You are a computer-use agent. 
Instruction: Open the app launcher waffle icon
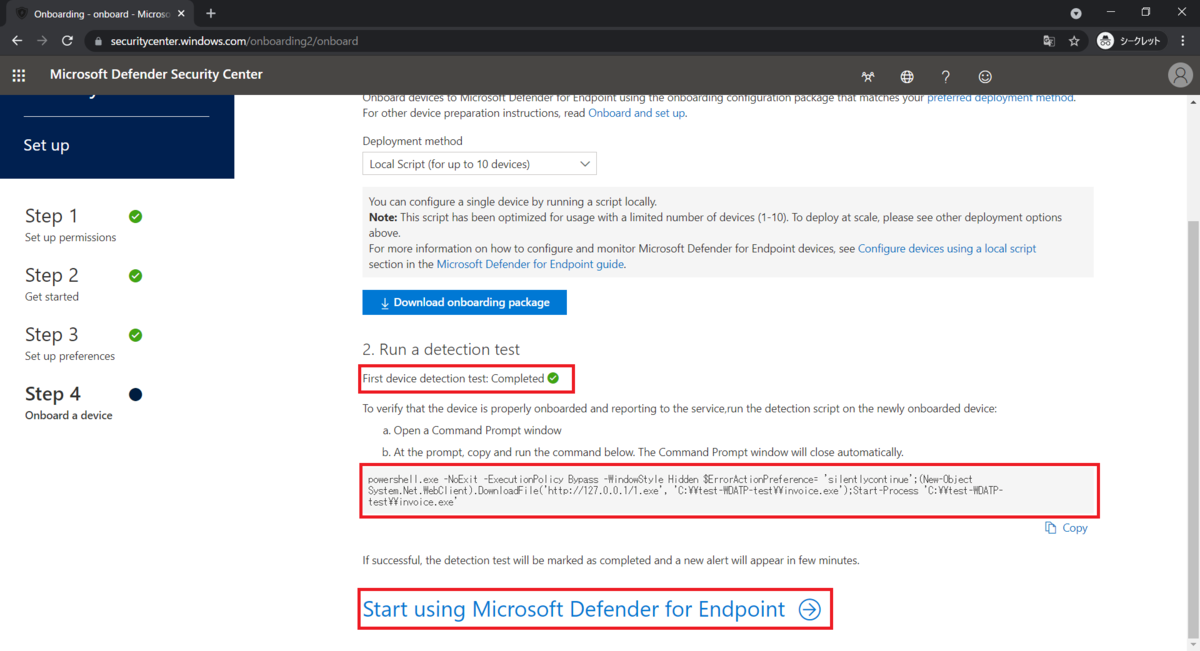click(19, 76)
